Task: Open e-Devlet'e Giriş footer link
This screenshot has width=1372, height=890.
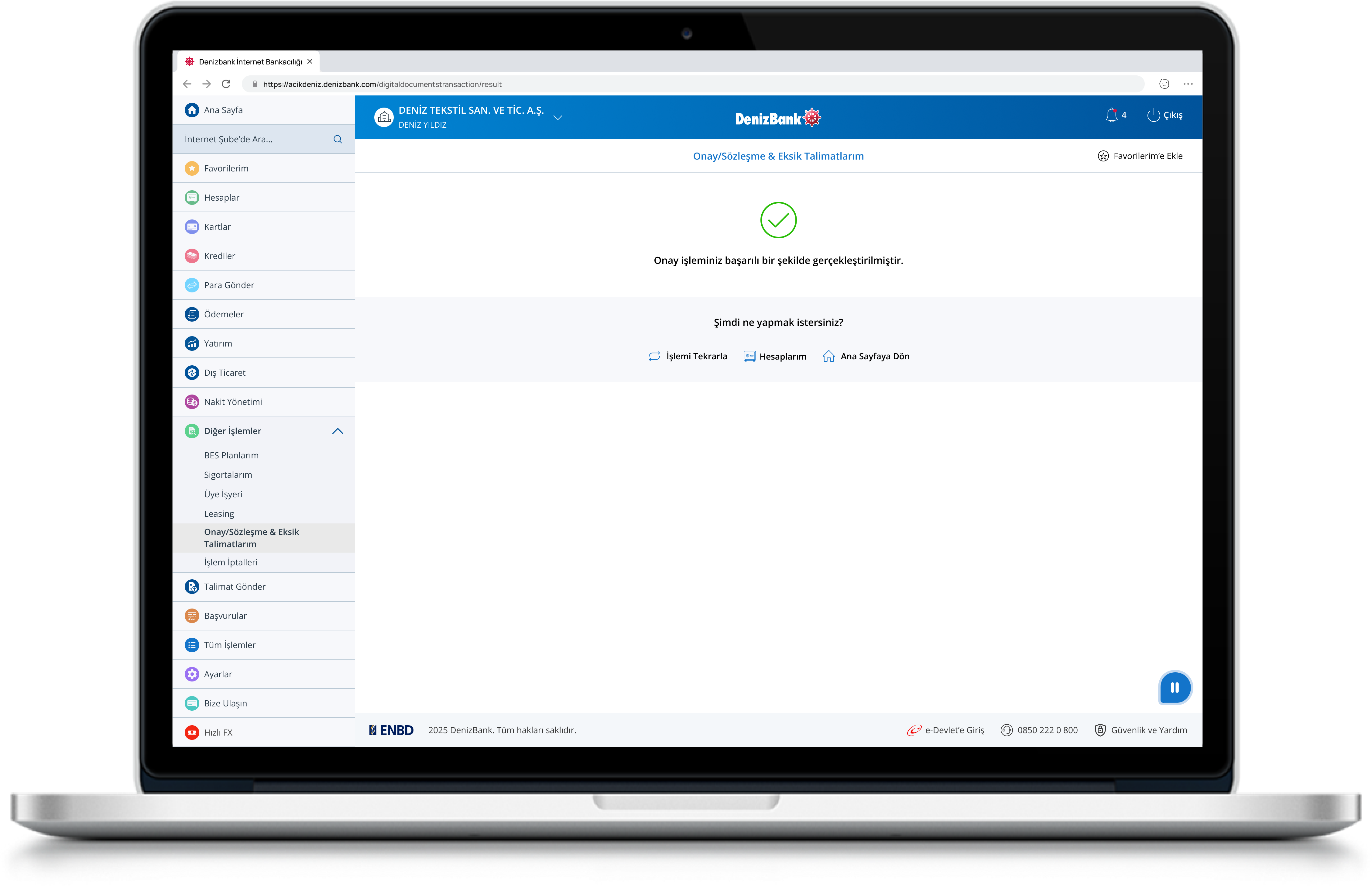Action: [x=946, y=730]
